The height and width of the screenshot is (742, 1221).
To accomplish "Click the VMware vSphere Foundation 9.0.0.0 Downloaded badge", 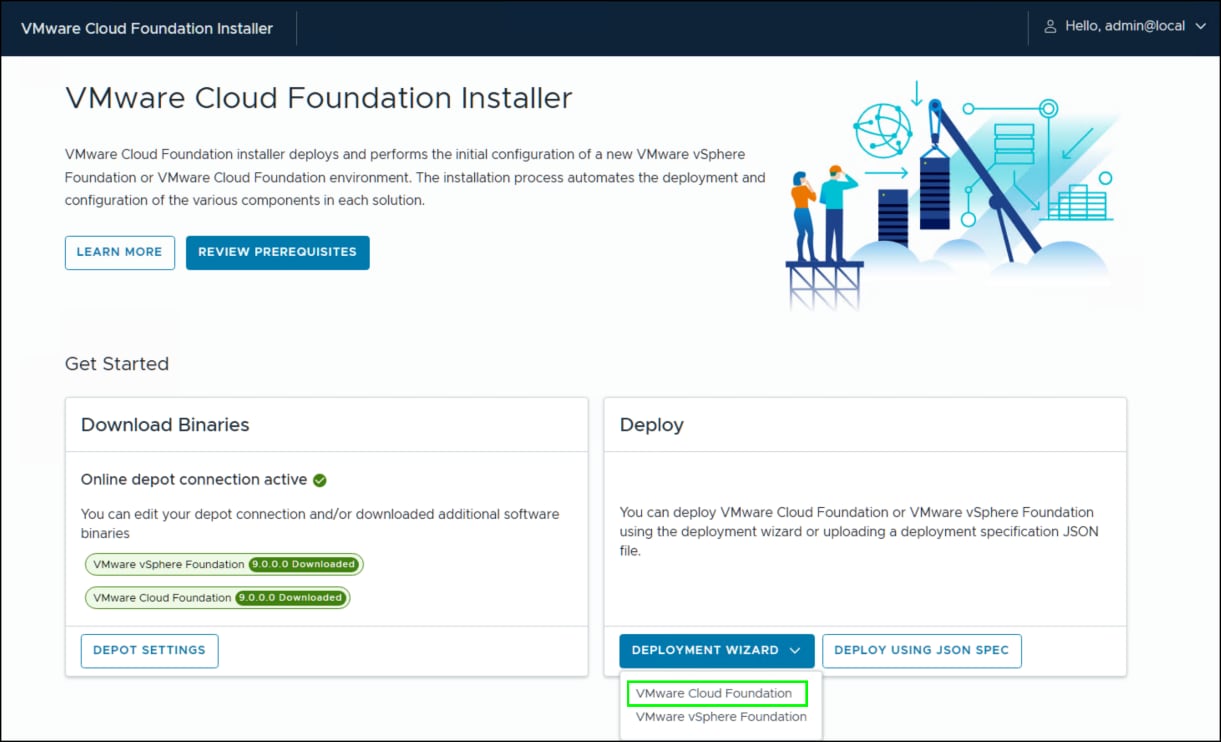I will (224, 564).
